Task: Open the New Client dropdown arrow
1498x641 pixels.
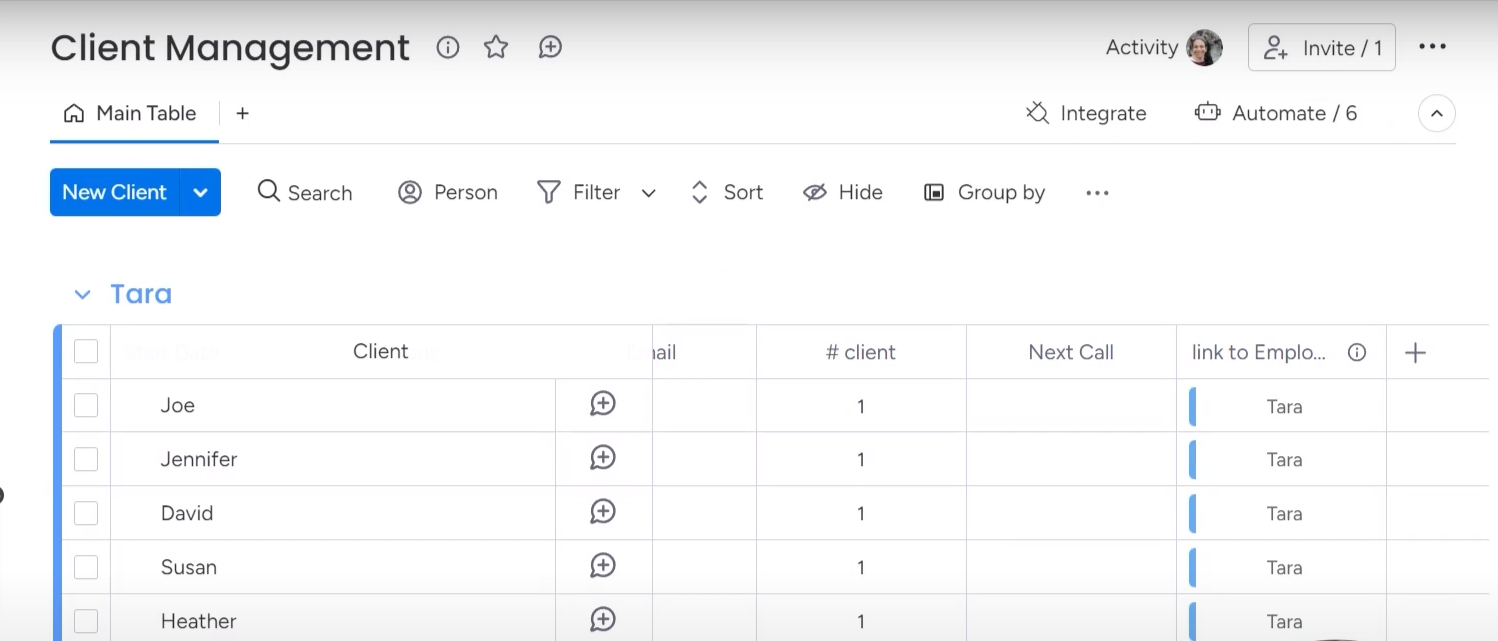Action: point(200,192)
